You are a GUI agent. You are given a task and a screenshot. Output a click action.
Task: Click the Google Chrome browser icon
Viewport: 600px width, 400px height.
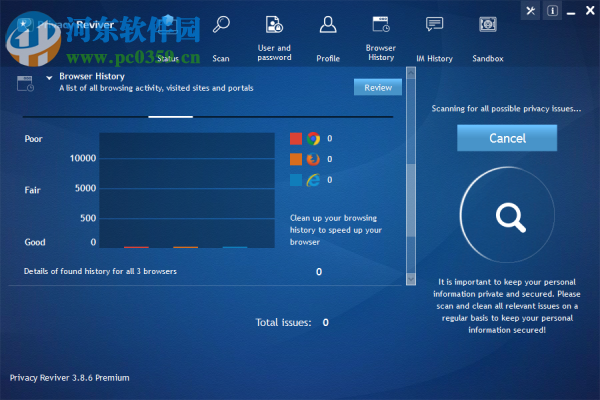[x=313, y=139]
